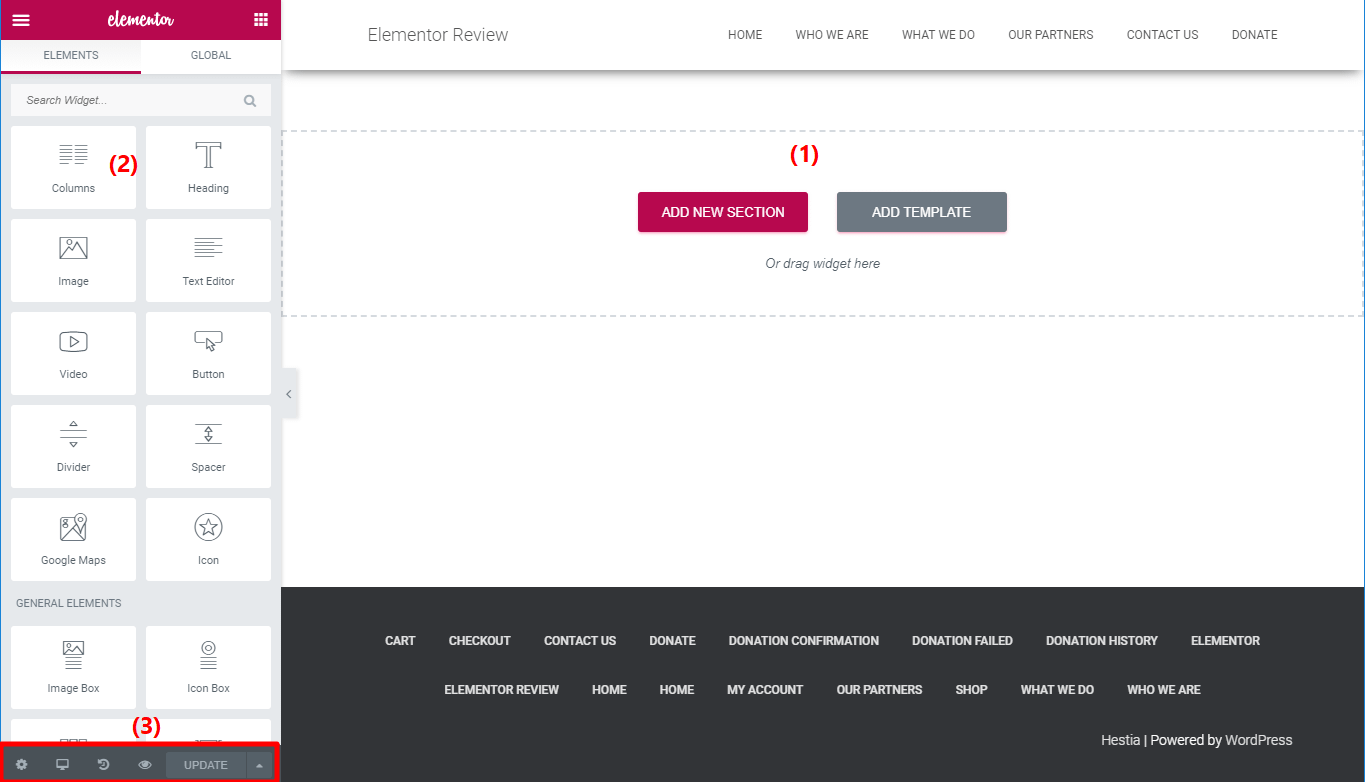Click the ADD NEW SECTION button
This screenshot has width=1365, height=782.
722,211
